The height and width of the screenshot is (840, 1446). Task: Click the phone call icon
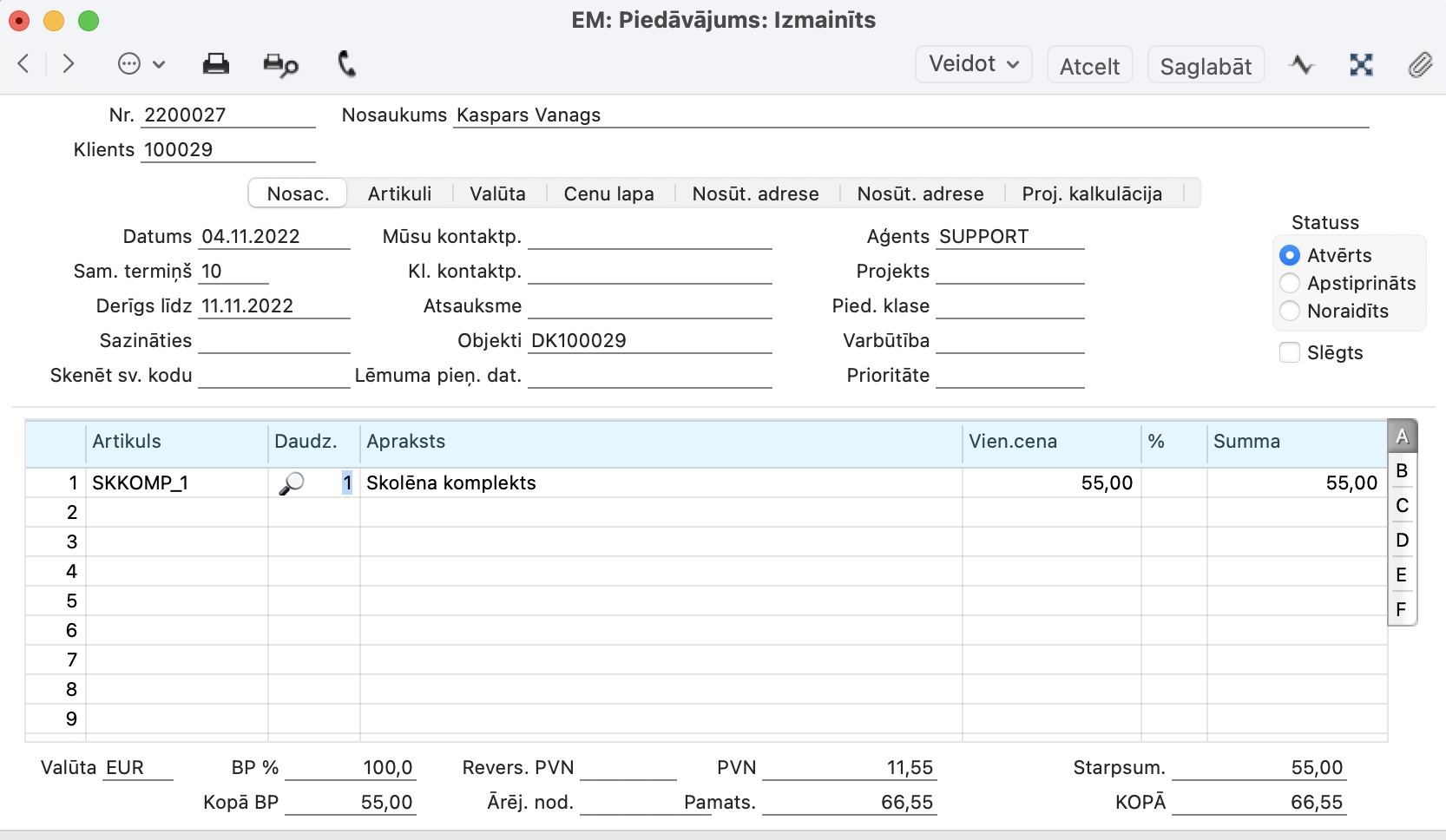[346, 63]
